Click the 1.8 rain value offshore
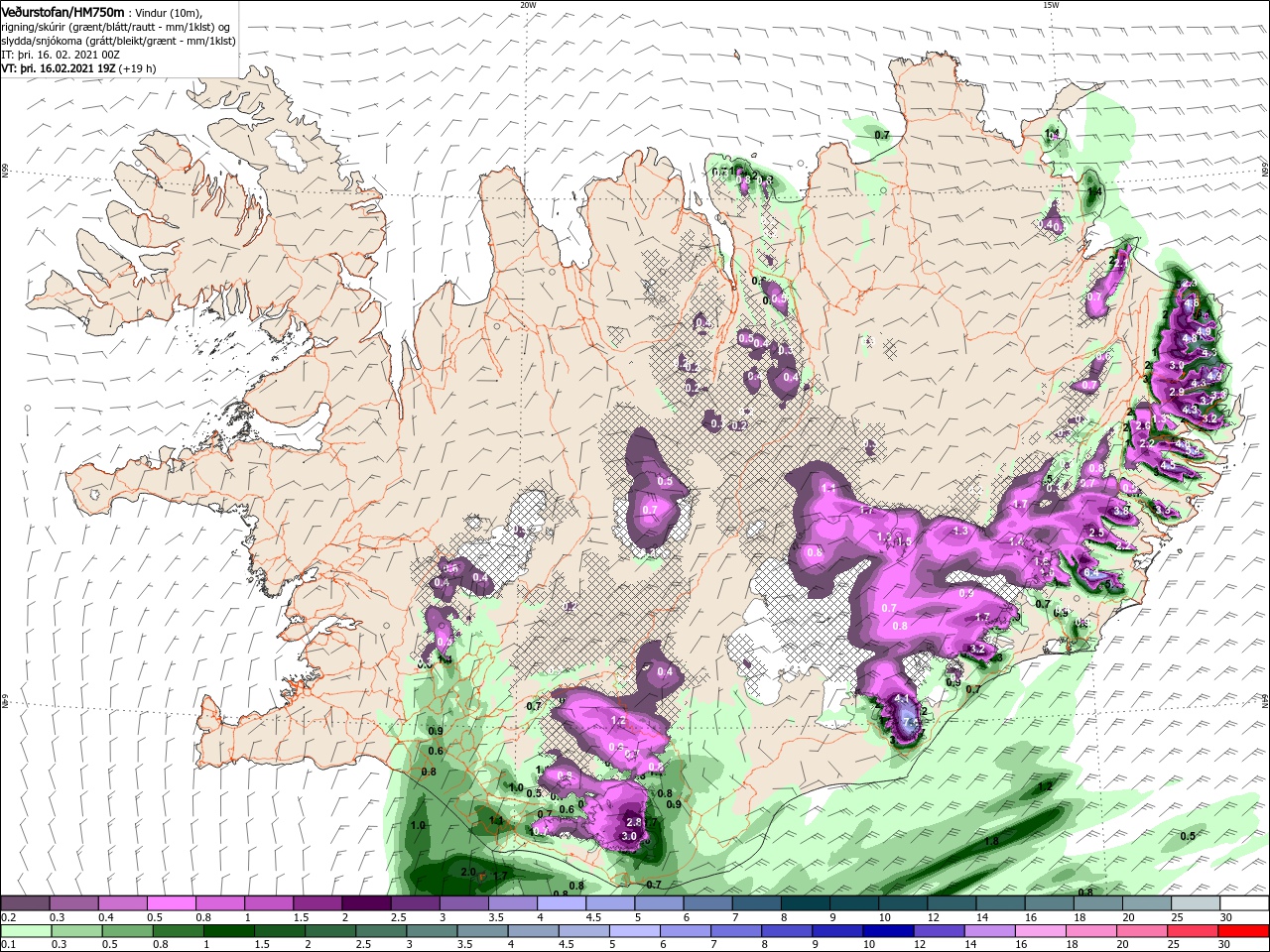Viewport: 1270px width, 952px height. point(991,841)
